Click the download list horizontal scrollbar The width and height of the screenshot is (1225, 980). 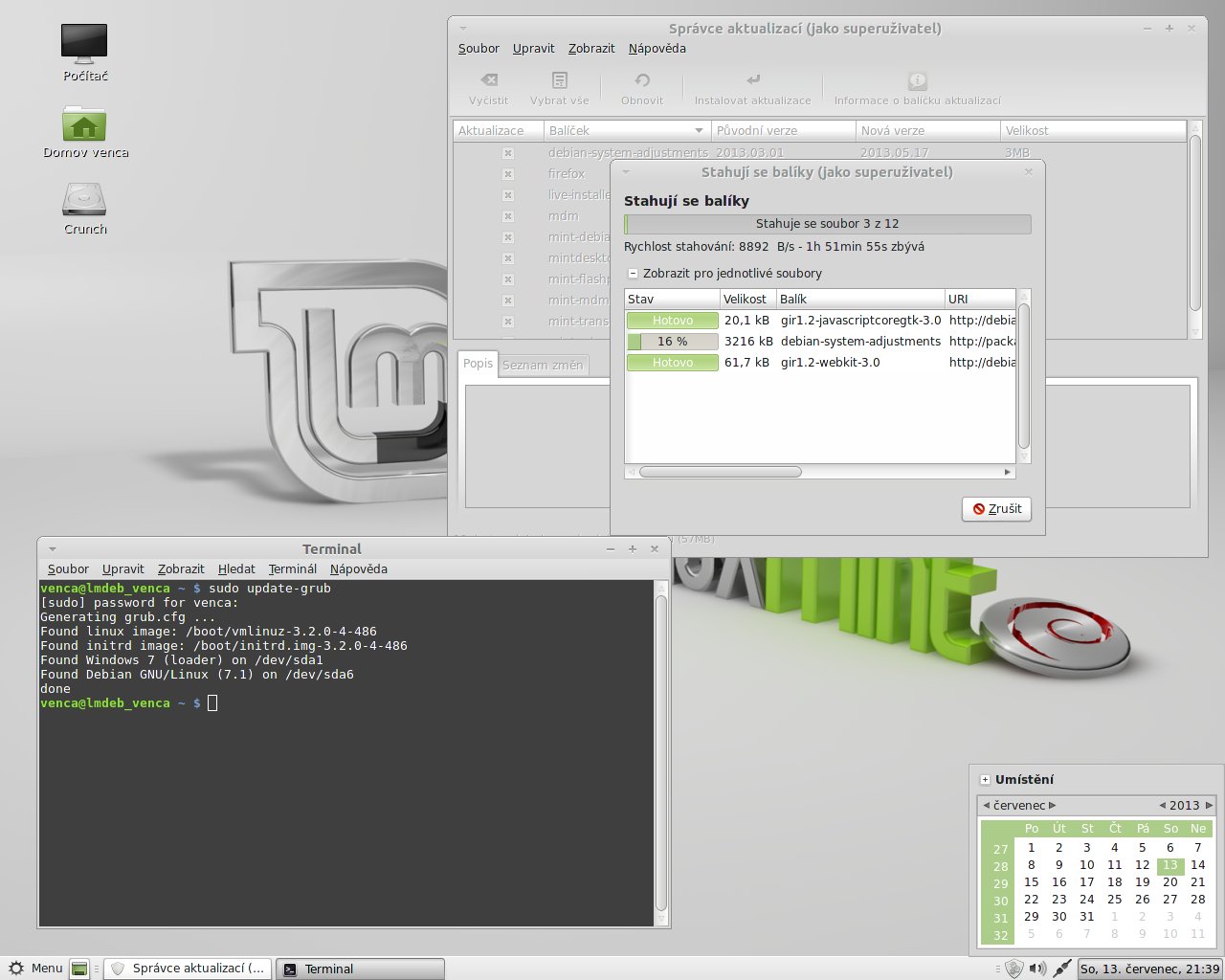point(720,472)
